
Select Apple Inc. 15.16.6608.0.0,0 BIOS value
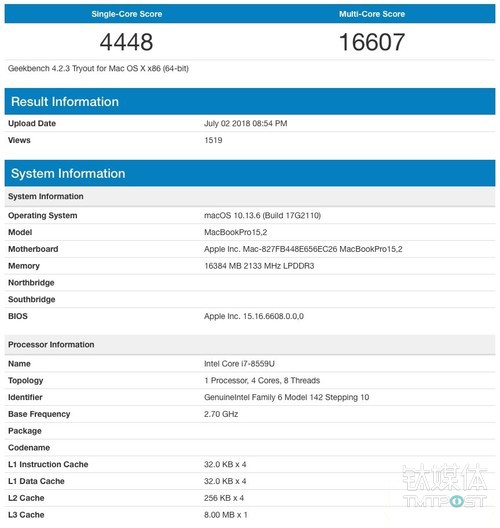(254, 316)
